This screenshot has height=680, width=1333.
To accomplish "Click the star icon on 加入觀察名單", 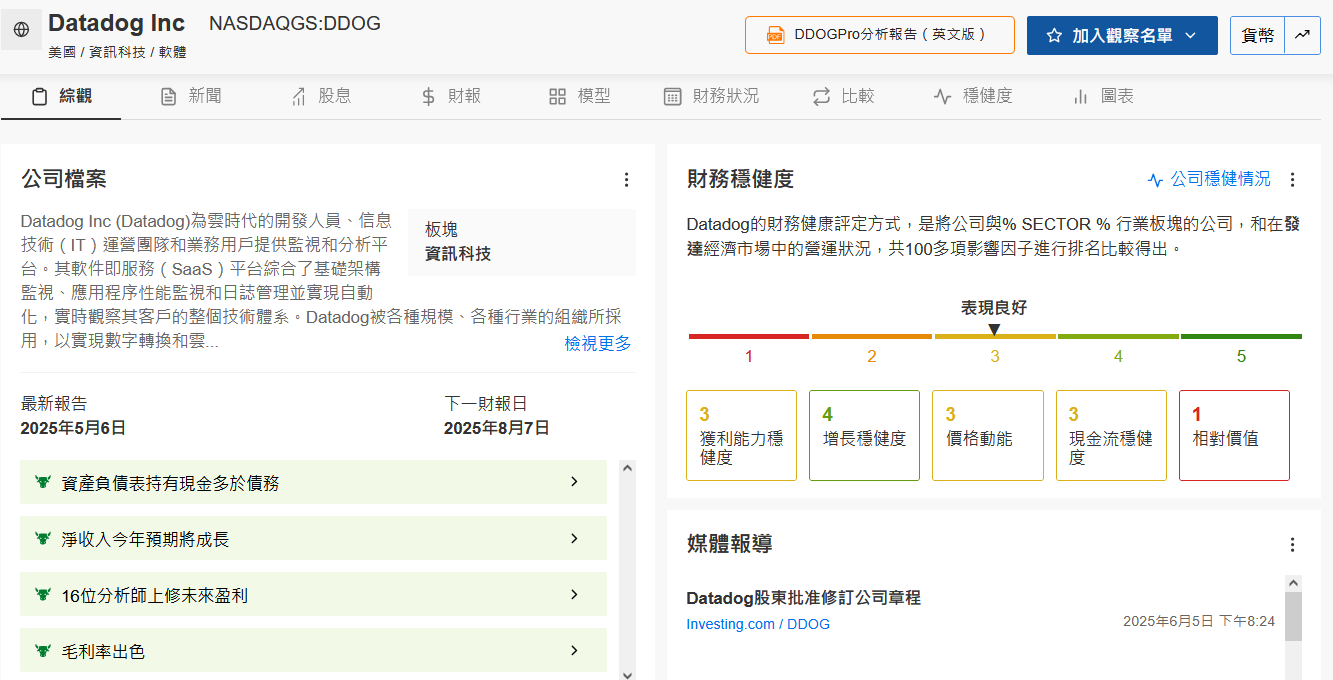I will click(1054, 35).
